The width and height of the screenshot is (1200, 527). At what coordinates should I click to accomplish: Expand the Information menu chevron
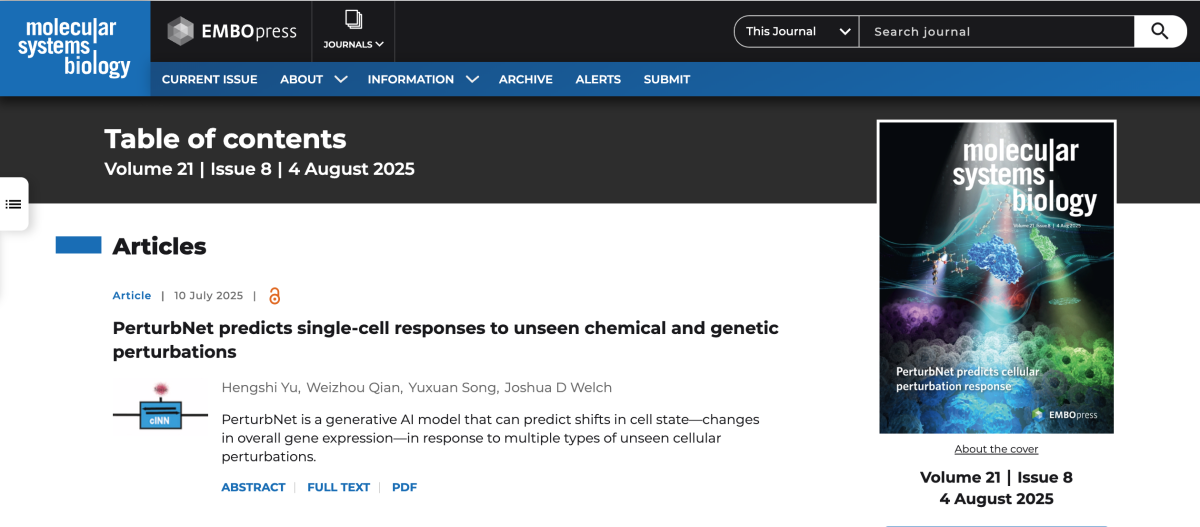point(472,79)
